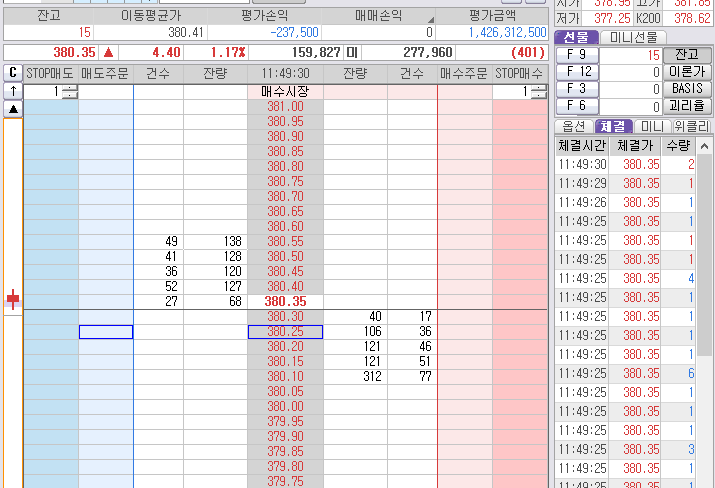Select the 선물 tab
Image resolution: width=715 pixels, height=488 pixels.
(x=576, y=37)
